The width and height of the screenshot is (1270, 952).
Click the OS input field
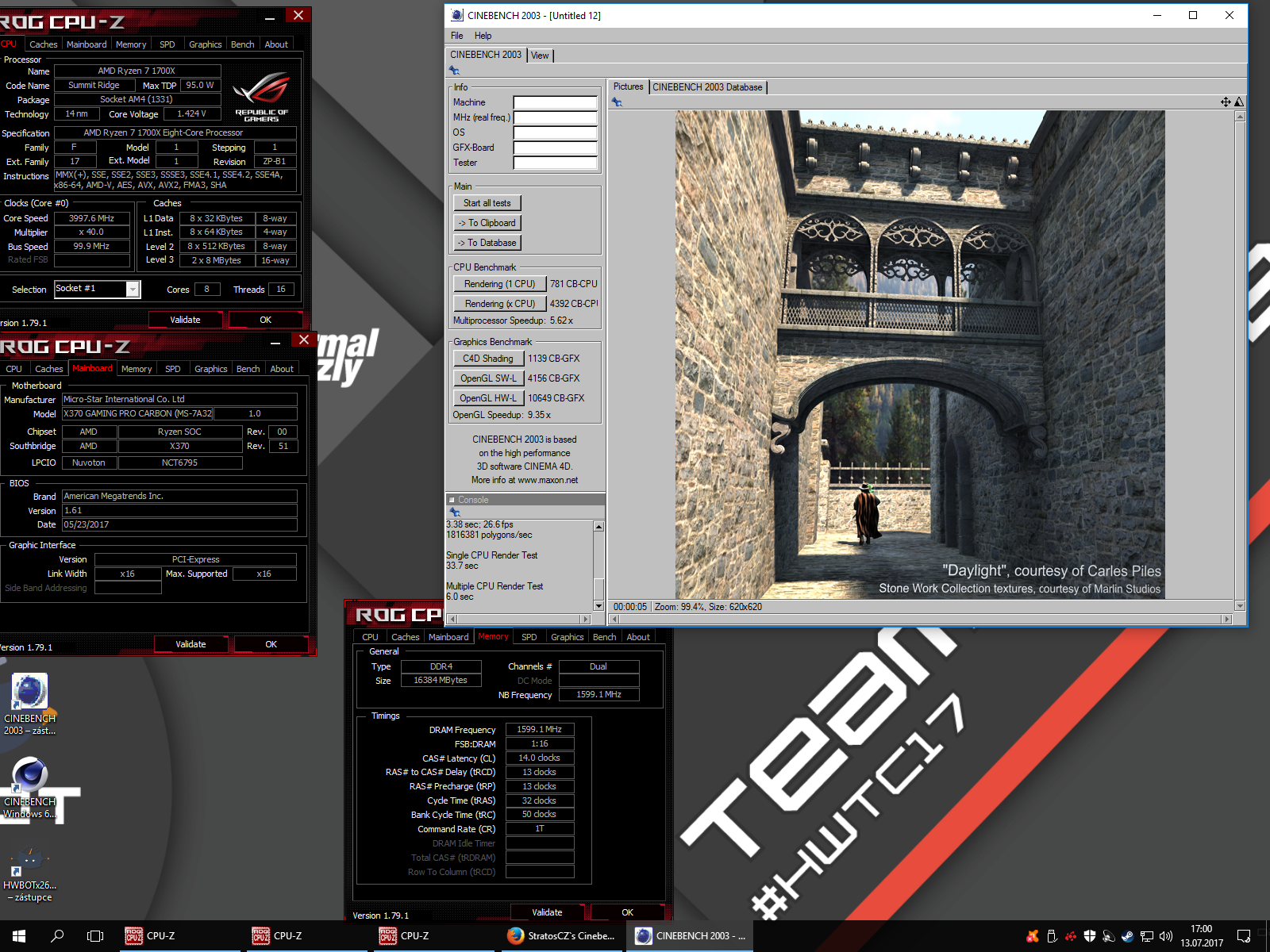(x=555, y=132)
